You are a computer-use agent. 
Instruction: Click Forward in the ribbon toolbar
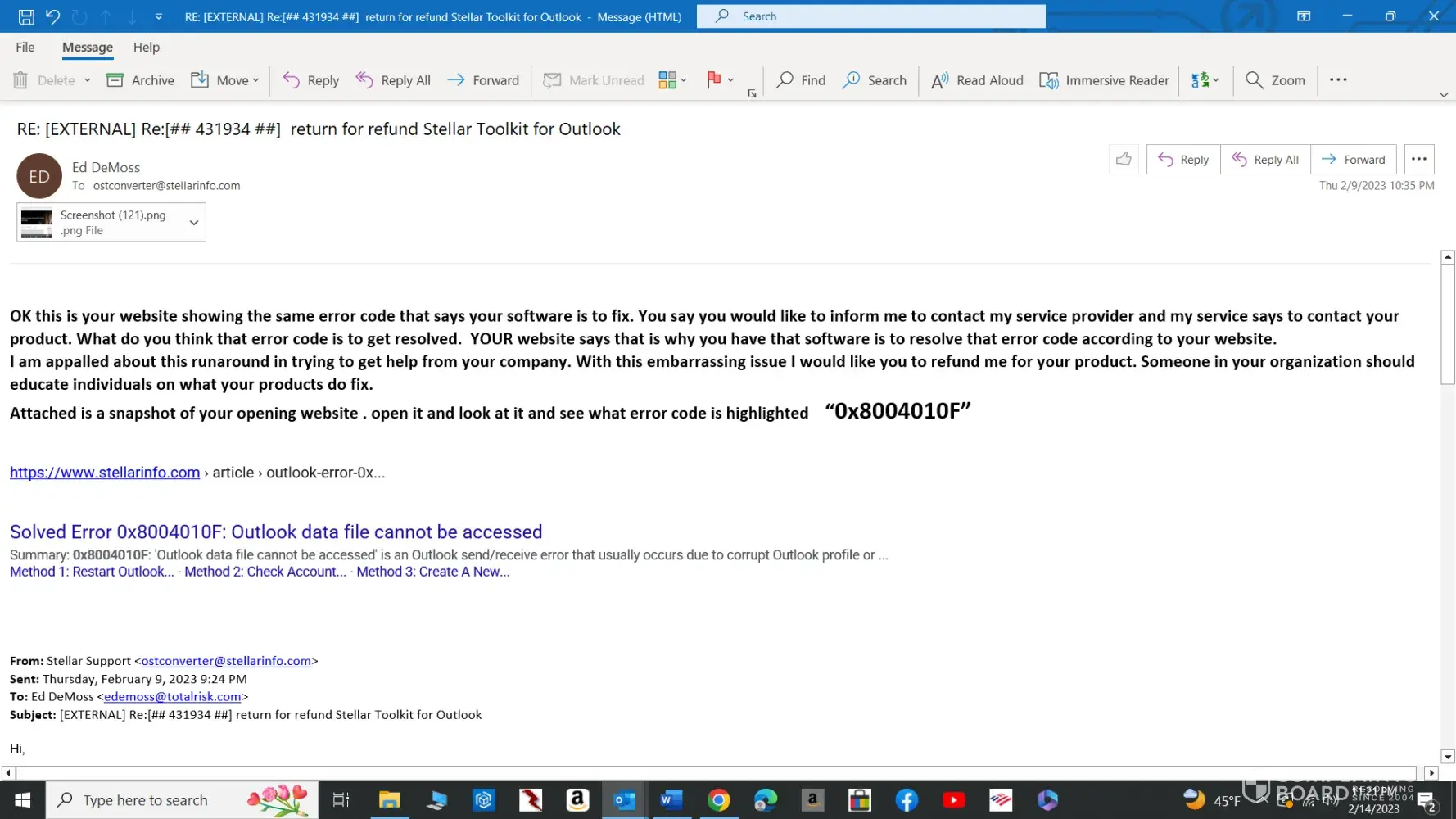[484, 80]
